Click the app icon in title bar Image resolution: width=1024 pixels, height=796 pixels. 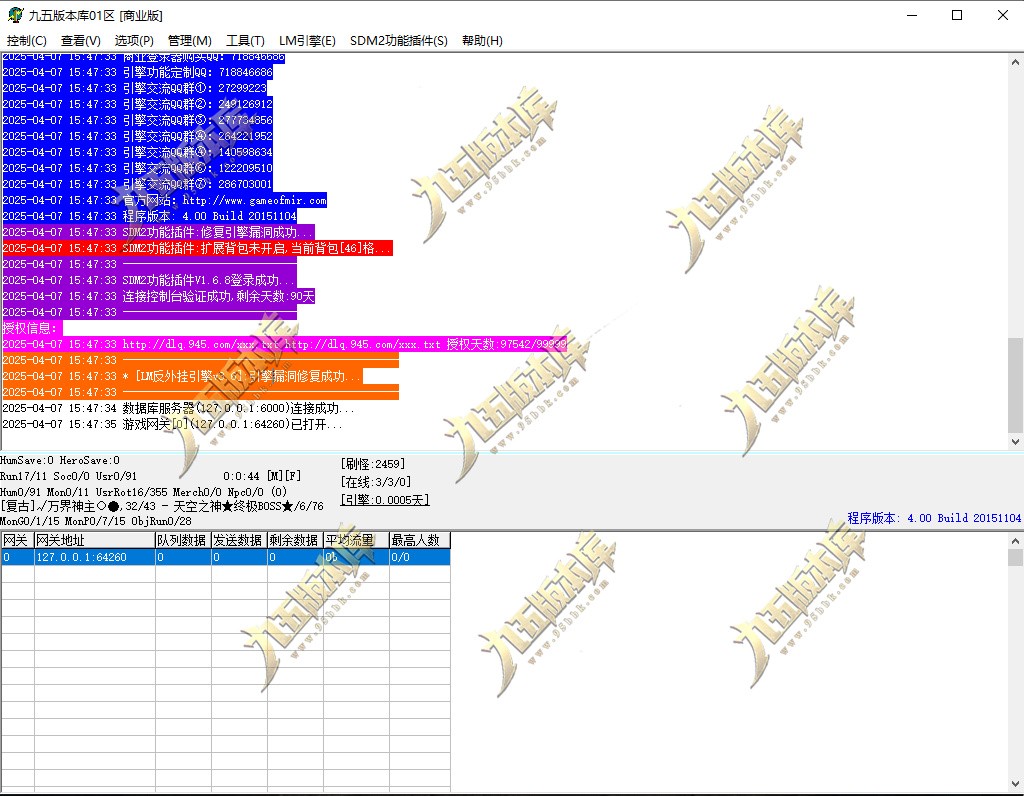tap(15, 15)
